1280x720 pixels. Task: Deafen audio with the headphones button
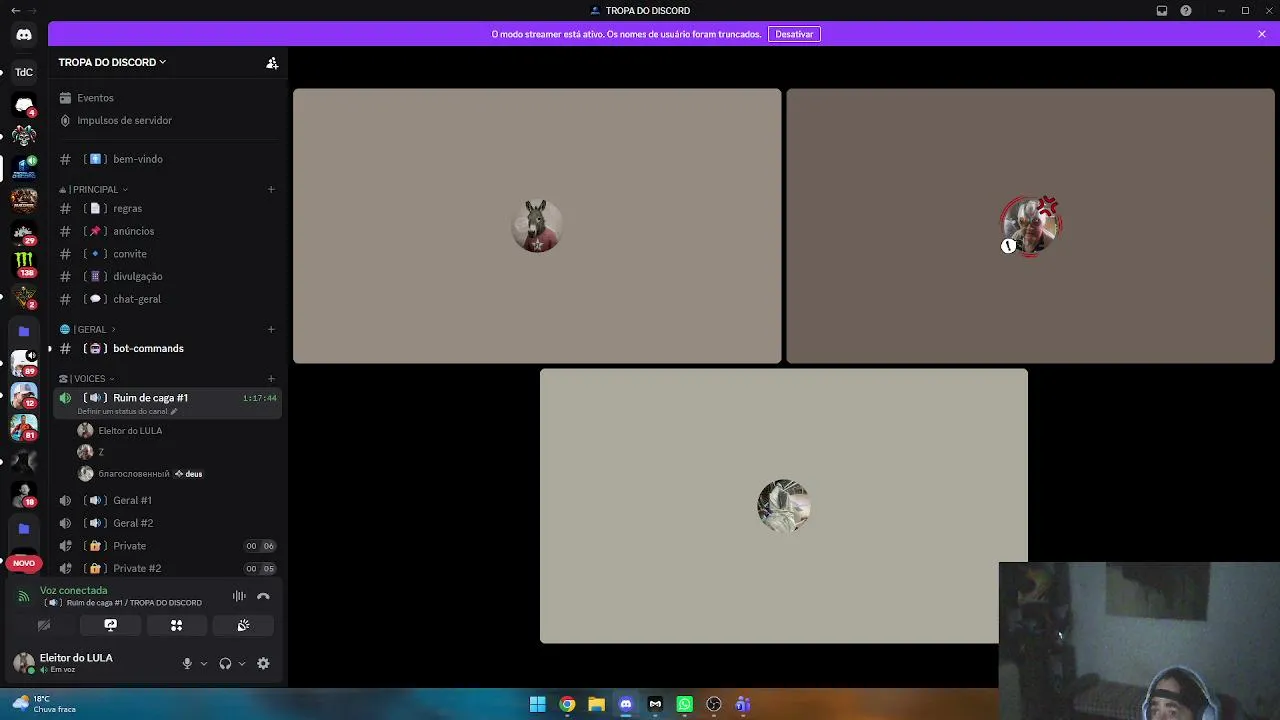225,663
